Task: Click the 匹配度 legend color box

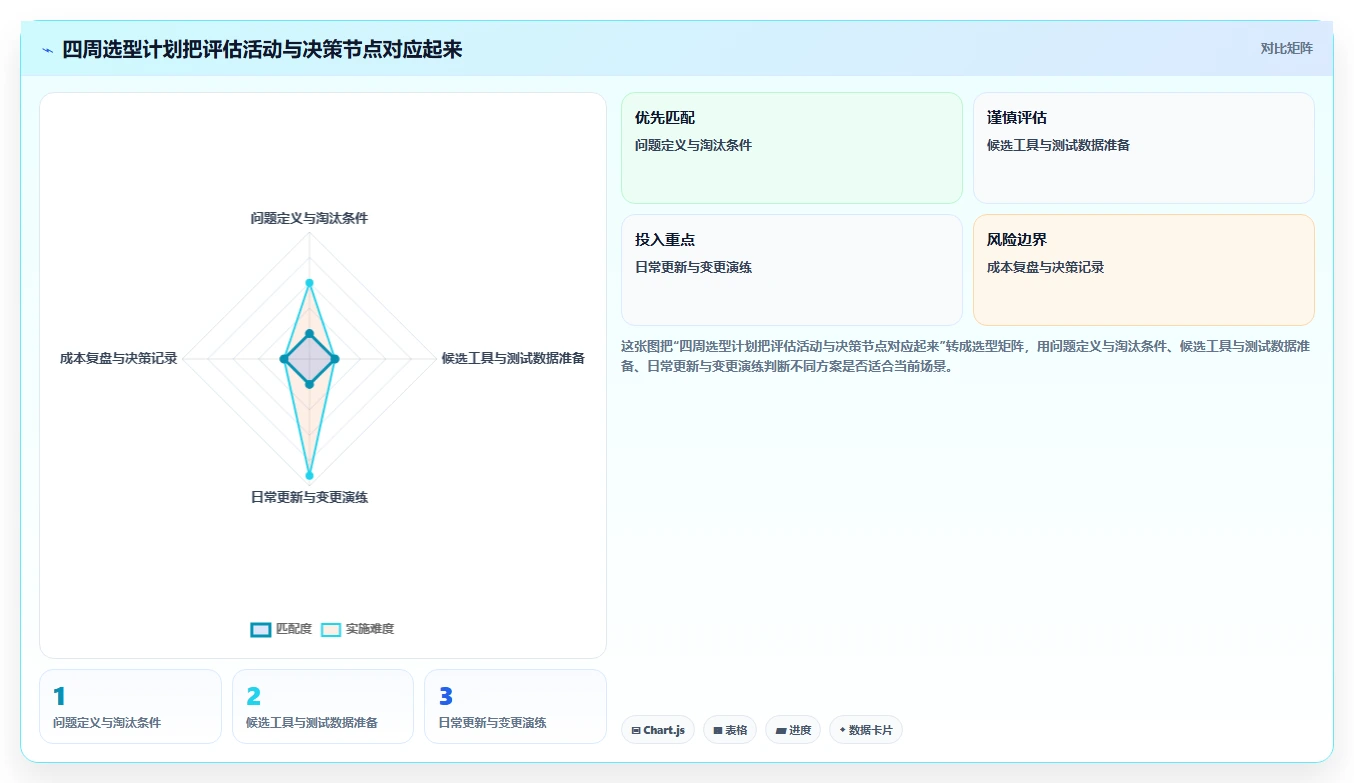Action: 260,629
